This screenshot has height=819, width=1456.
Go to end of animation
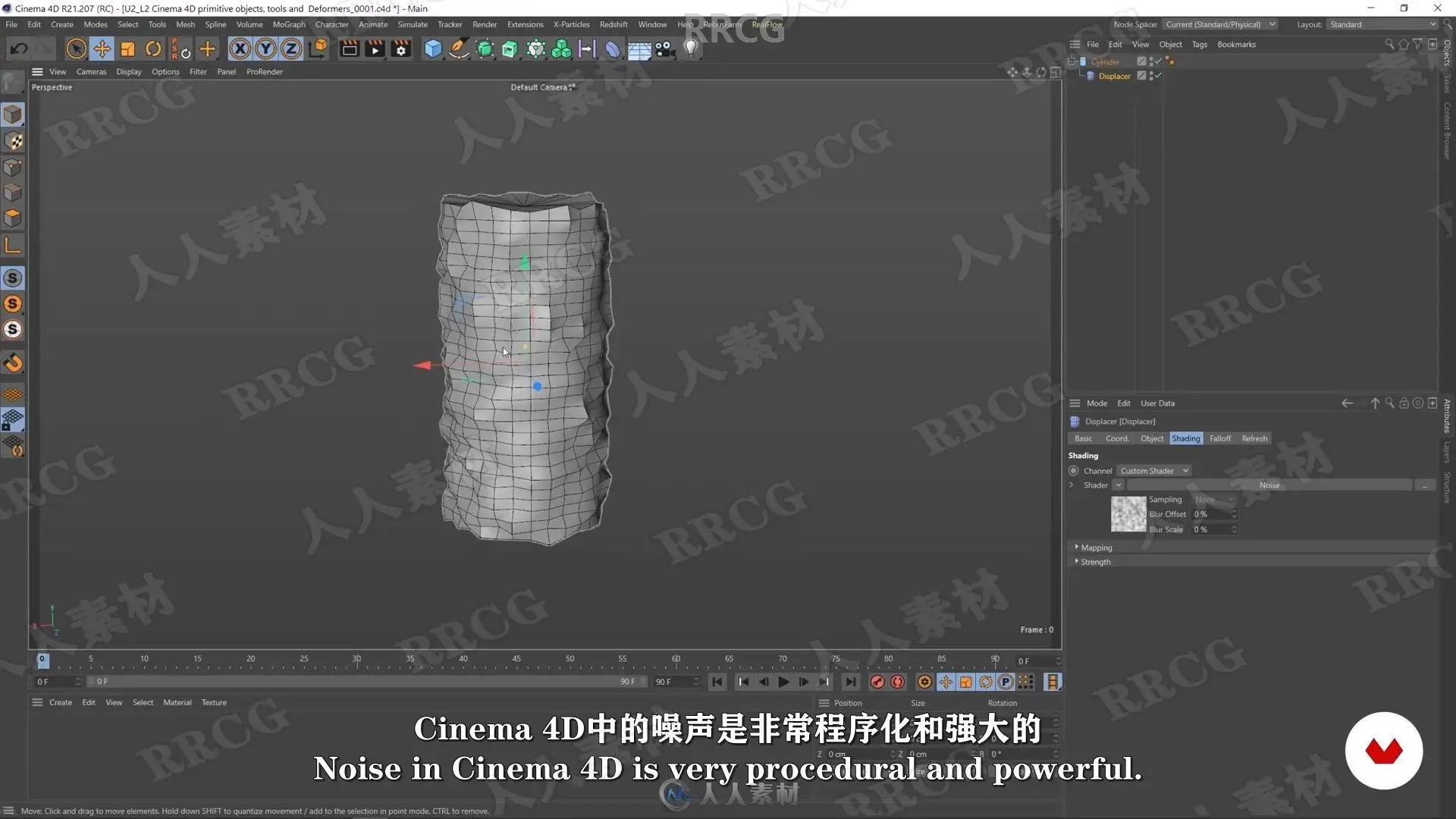click(x=851, y=682)
